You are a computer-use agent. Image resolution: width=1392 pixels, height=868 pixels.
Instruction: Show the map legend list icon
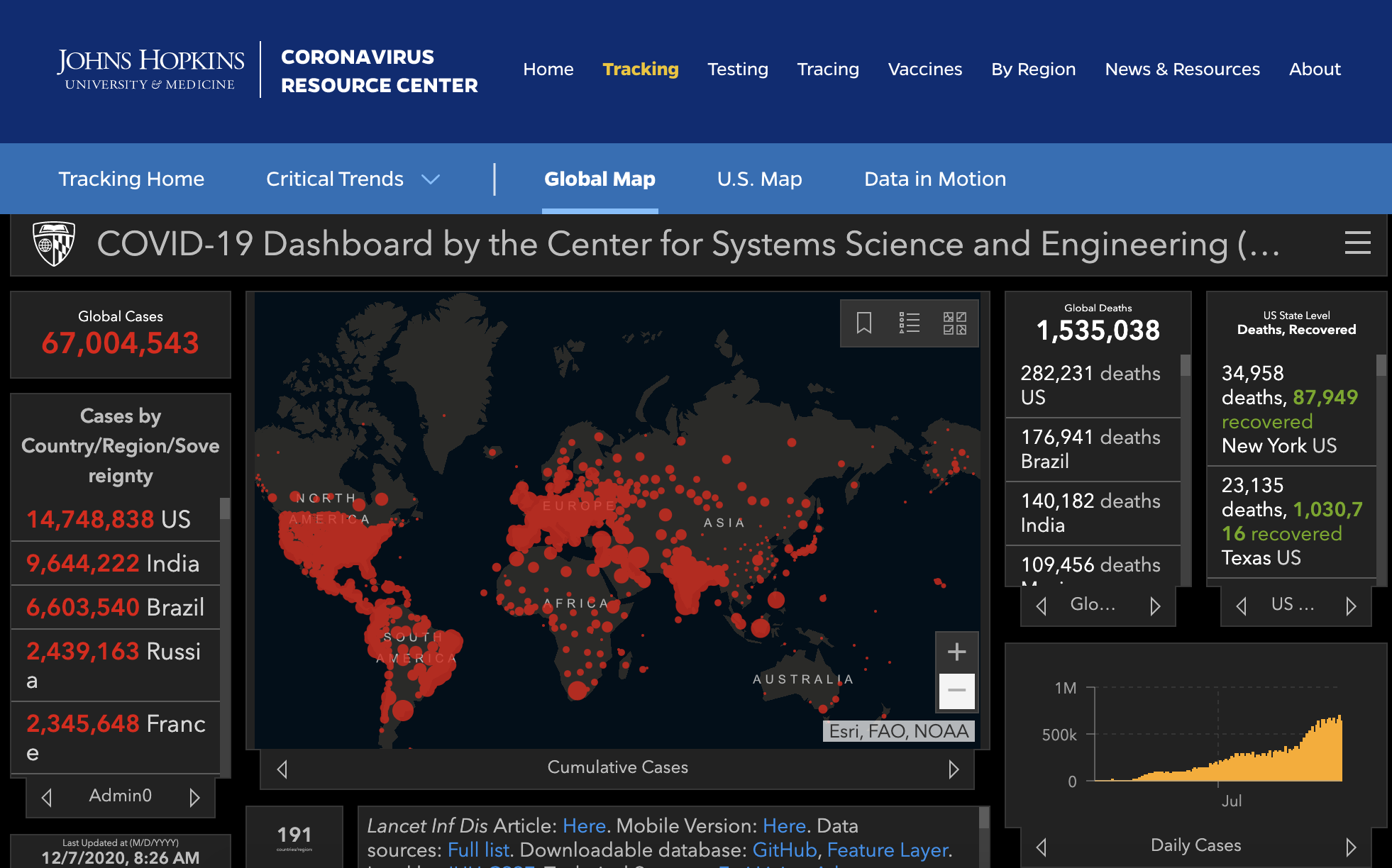pos(909,323)
